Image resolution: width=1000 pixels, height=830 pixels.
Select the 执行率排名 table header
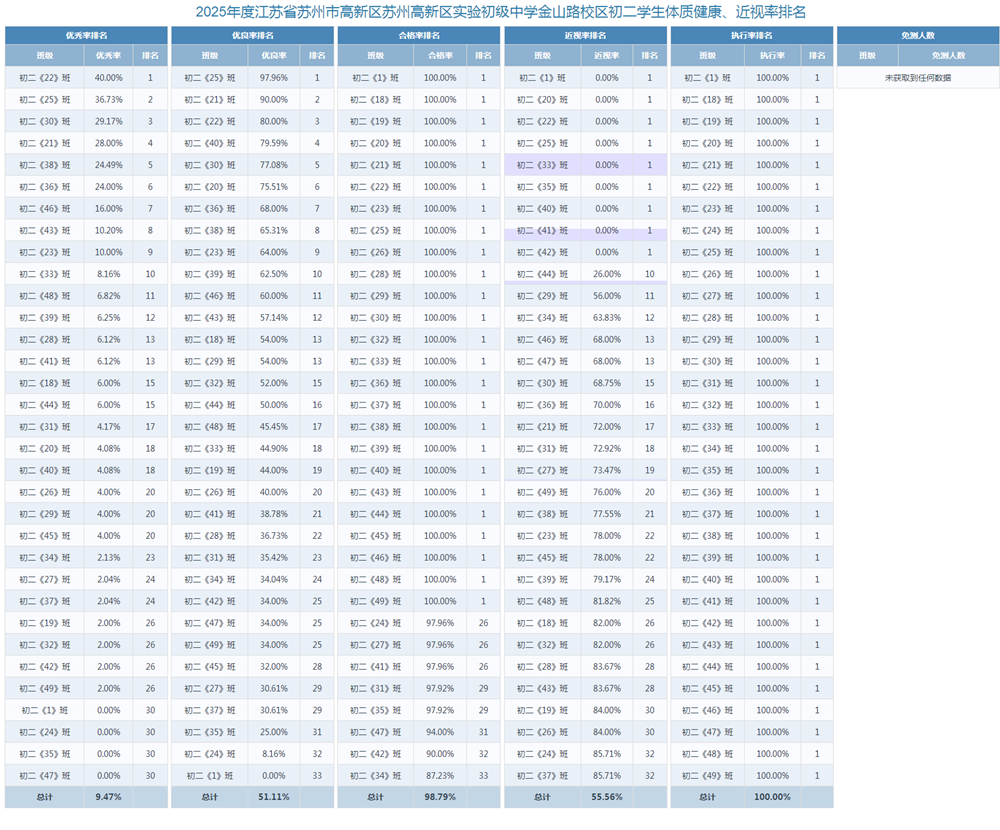coord(752,35)
